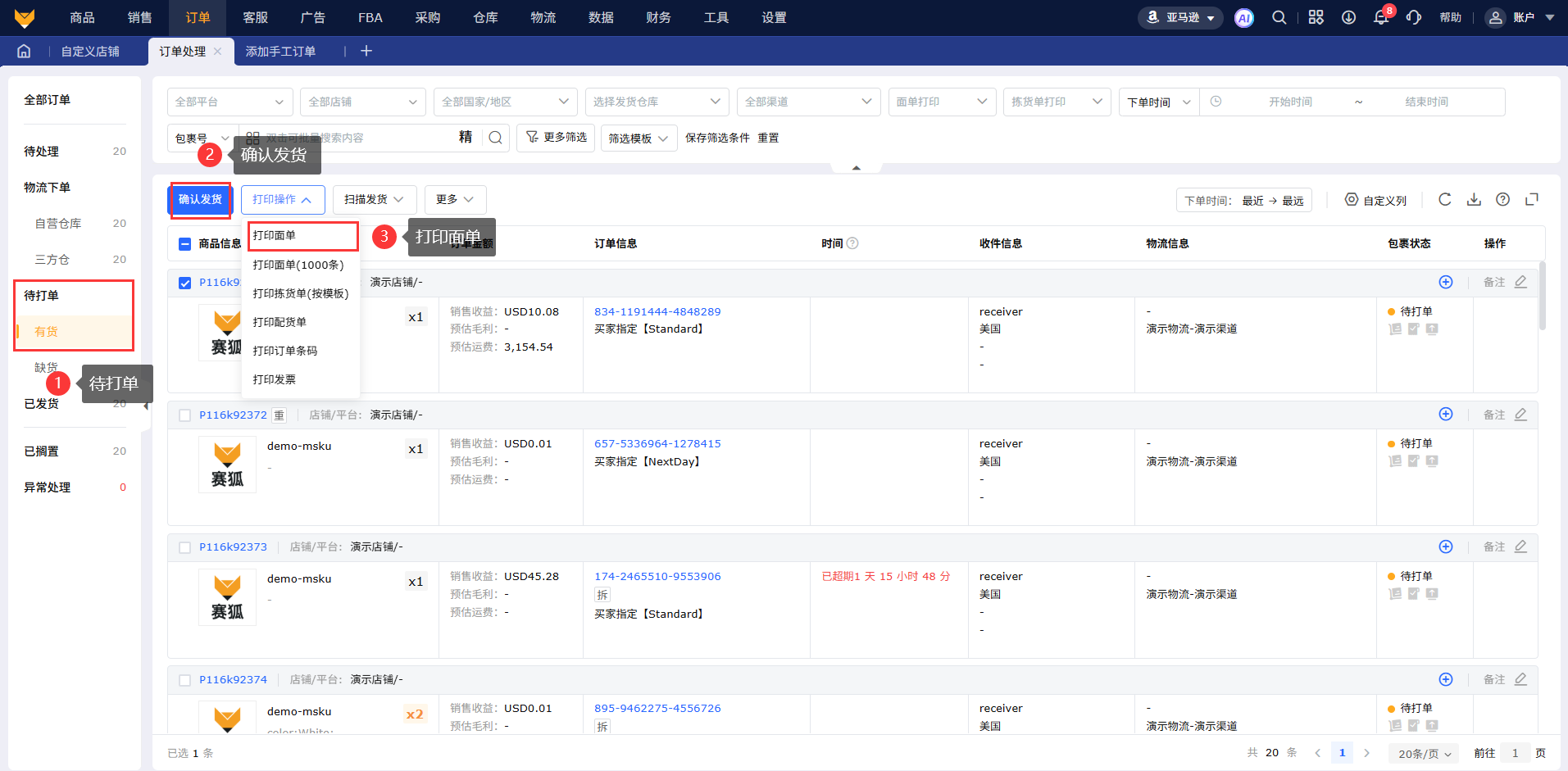1568x771 pixels.
Task: Click the info icon next to 时间 header
Action: click(x=852, y=243)
